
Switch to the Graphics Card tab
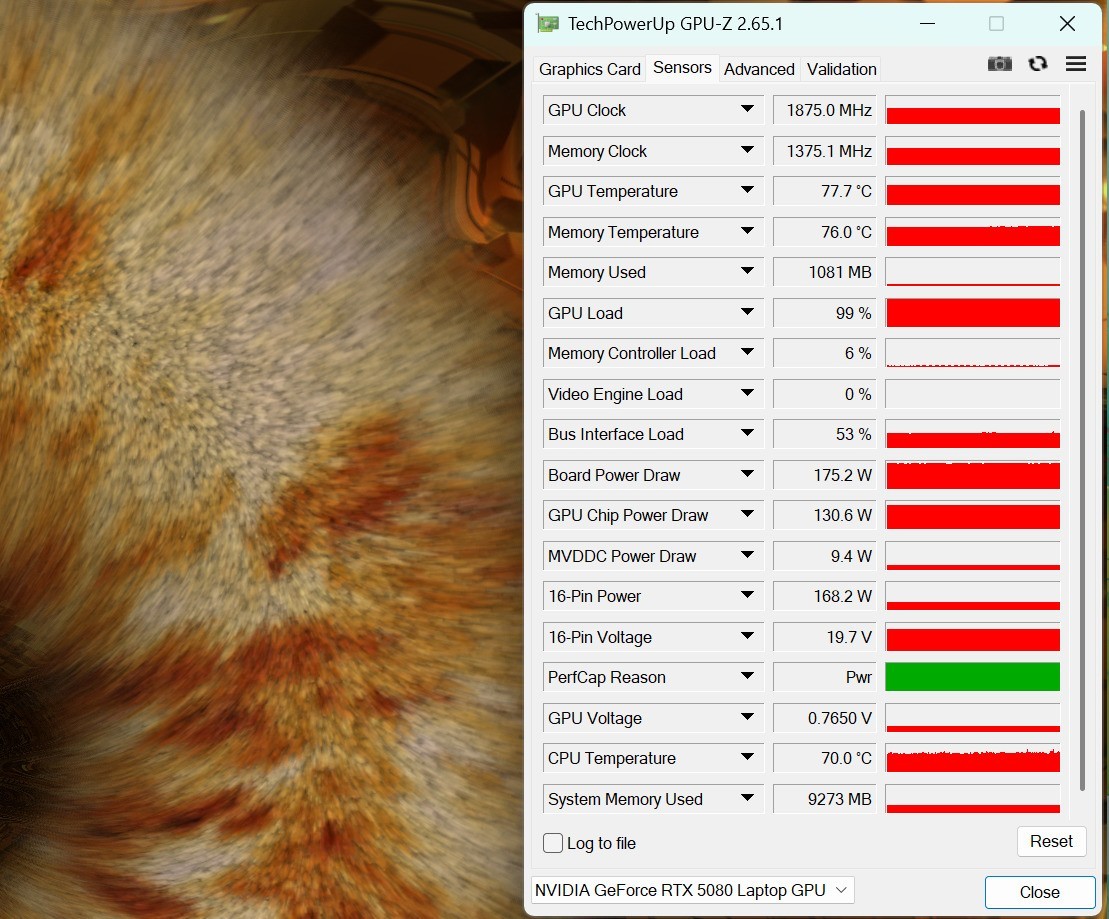tap(589, 69)
